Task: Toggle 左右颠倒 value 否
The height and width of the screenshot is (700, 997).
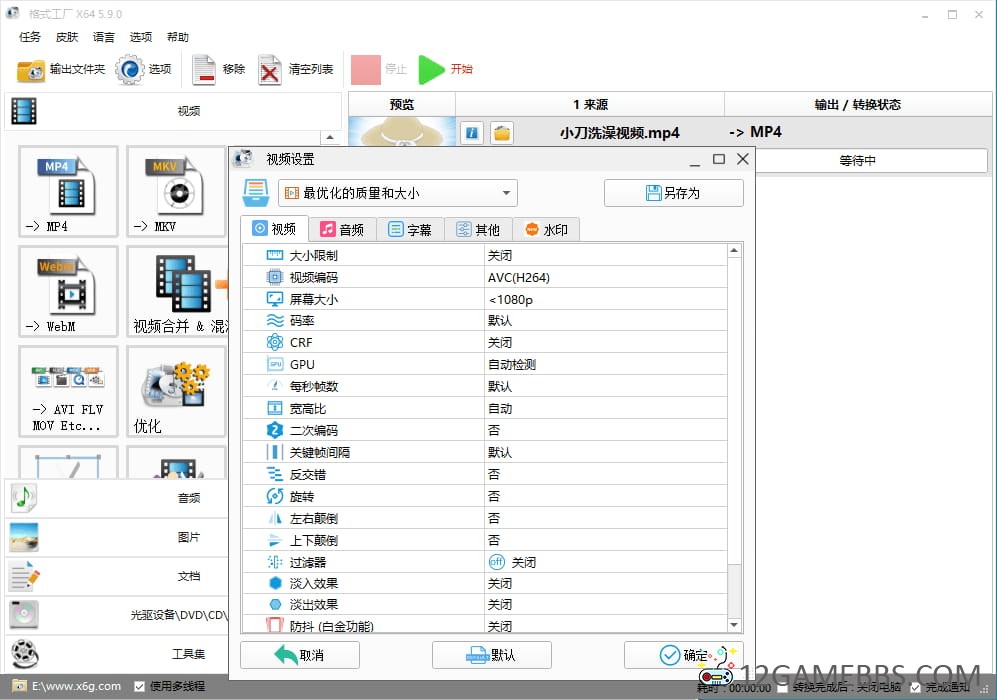Action: [x=606, y=518]
